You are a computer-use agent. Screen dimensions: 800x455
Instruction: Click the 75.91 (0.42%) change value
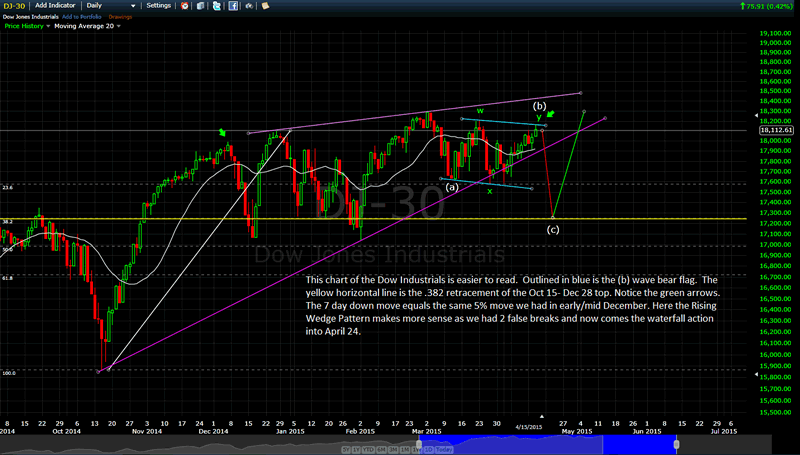coord(769,6)
